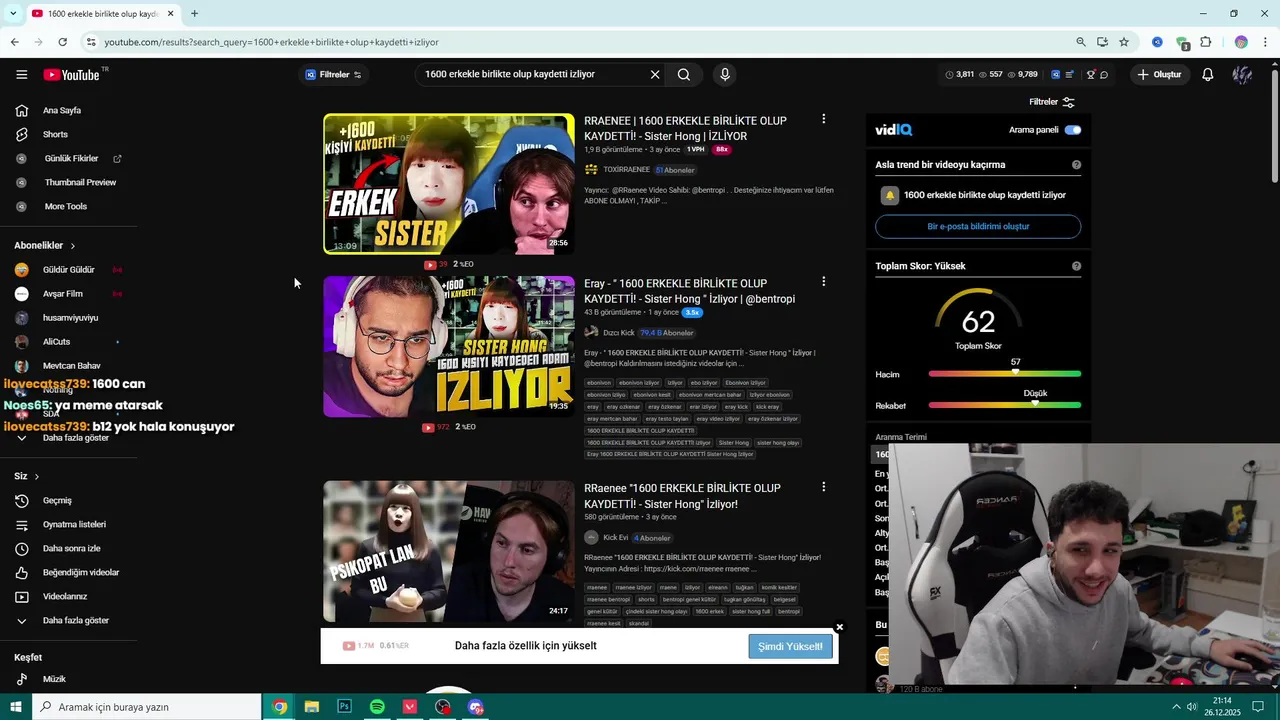The width and height of the screenshot is (1280, 720).
Task: Click the vidIQ chat bubble icon
Action: coord(1104,75)
